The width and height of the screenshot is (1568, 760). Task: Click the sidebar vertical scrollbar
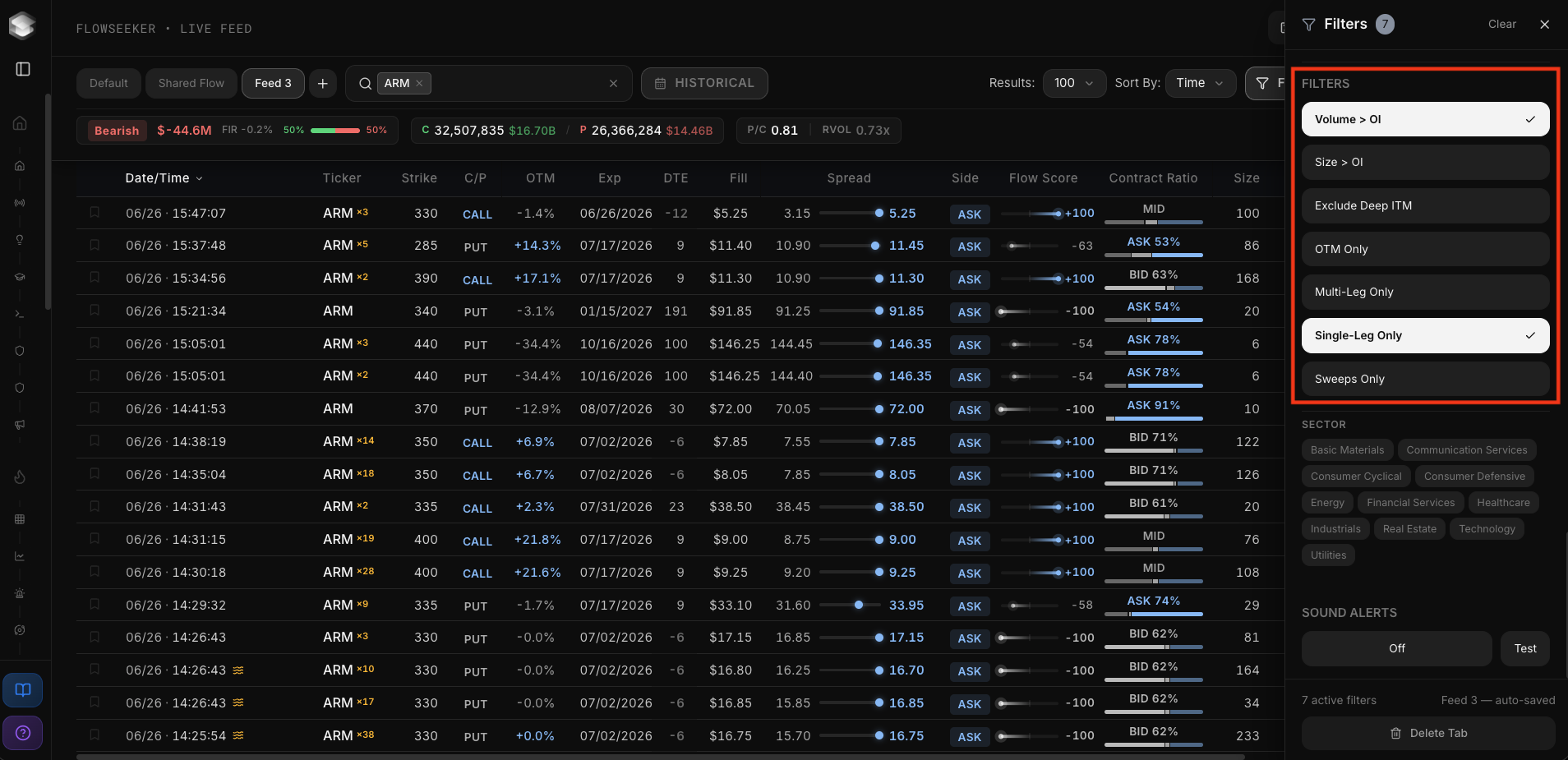tap(48, 201)
